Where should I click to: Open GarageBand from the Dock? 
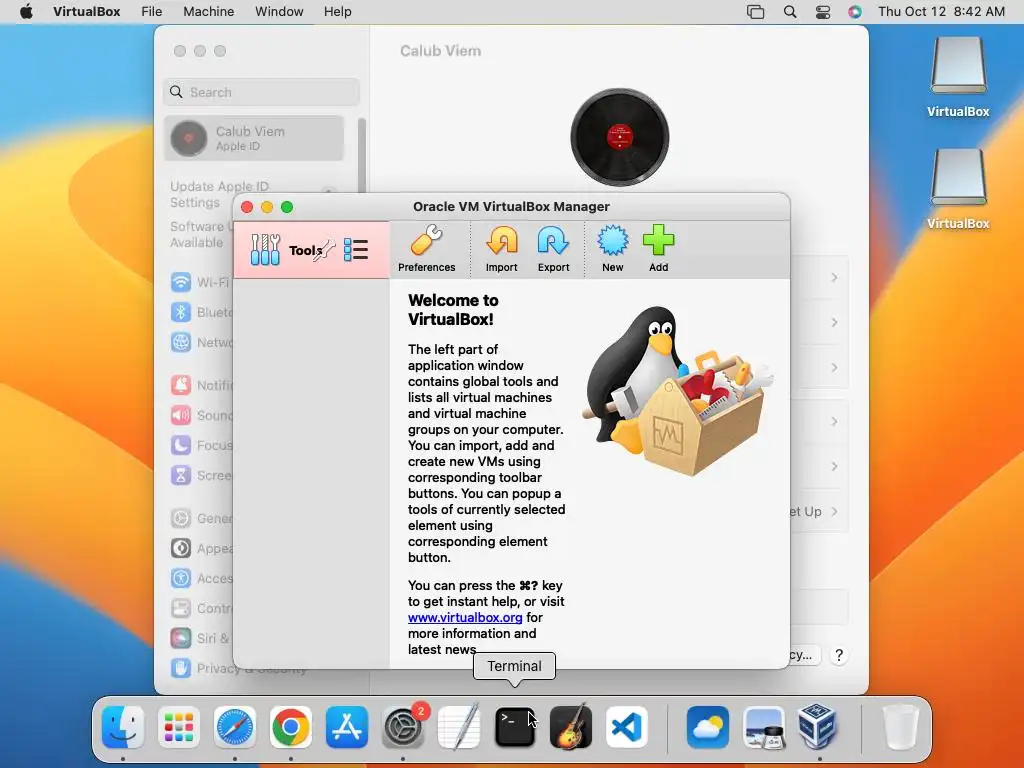[571, 727]
